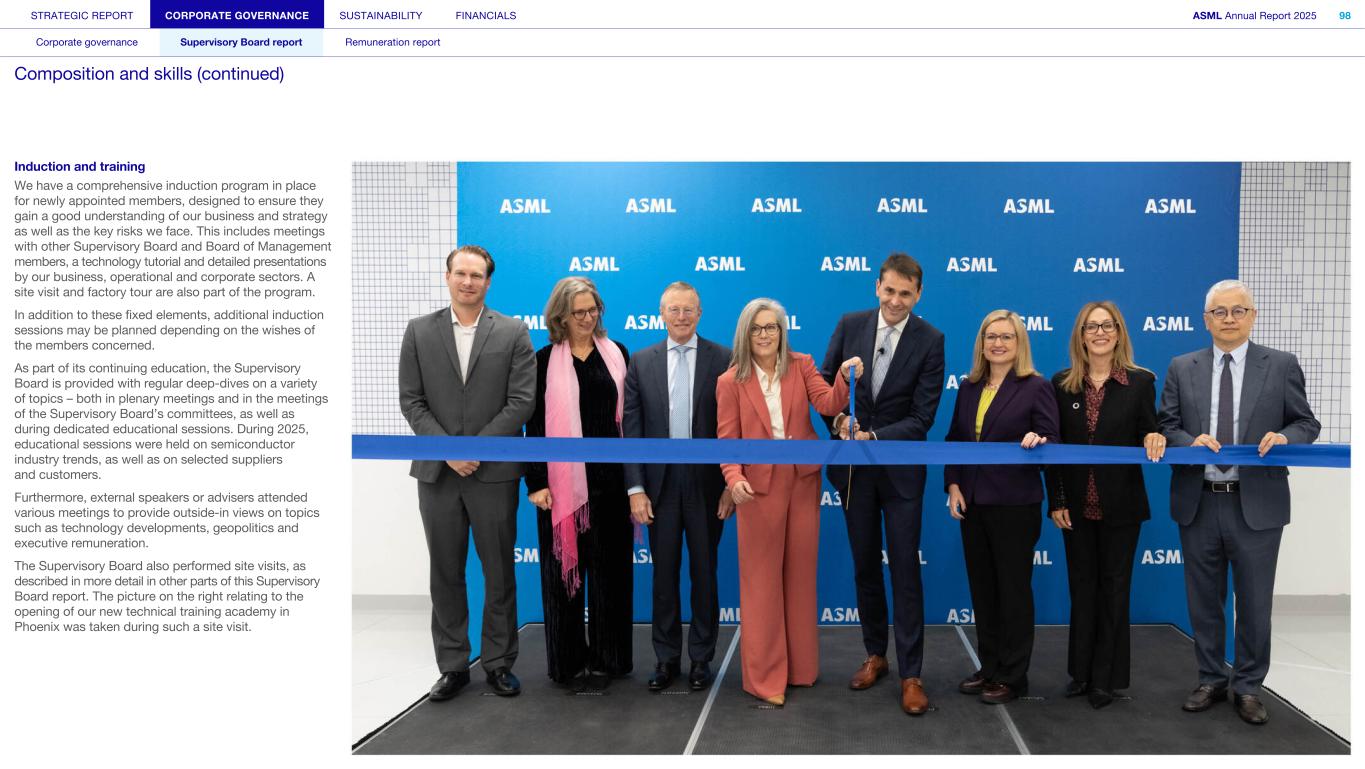Click the page number 98
Image resolution: width=1365 pixels, height=769 pixels.
[x=1344, y=15]
